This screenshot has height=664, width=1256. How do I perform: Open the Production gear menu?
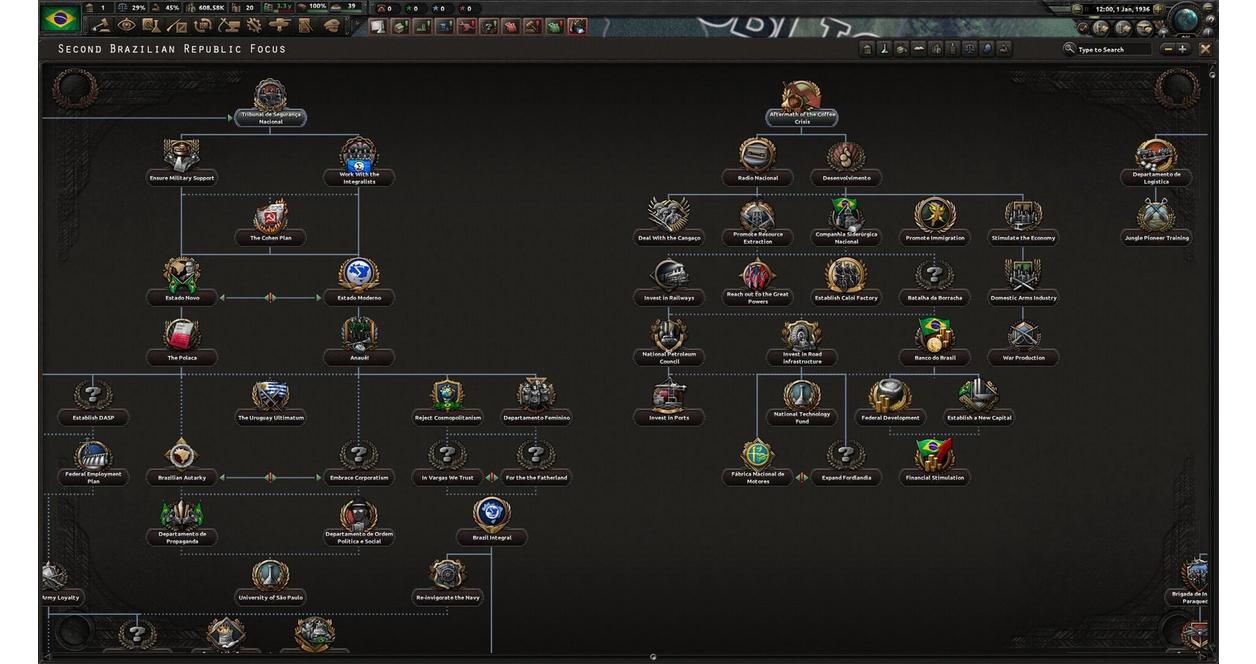pos(255,25)
